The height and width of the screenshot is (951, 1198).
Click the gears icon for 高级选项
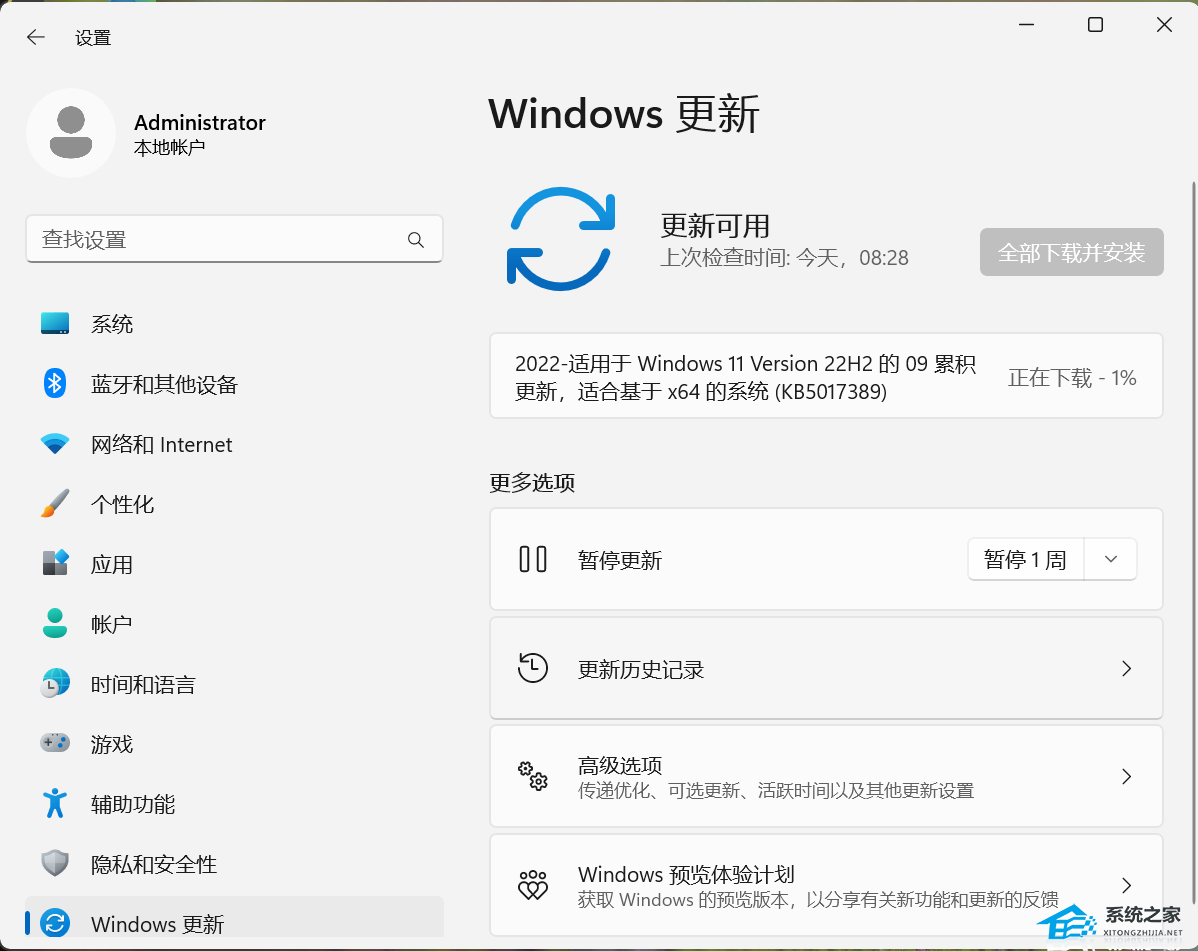[533, 776]
